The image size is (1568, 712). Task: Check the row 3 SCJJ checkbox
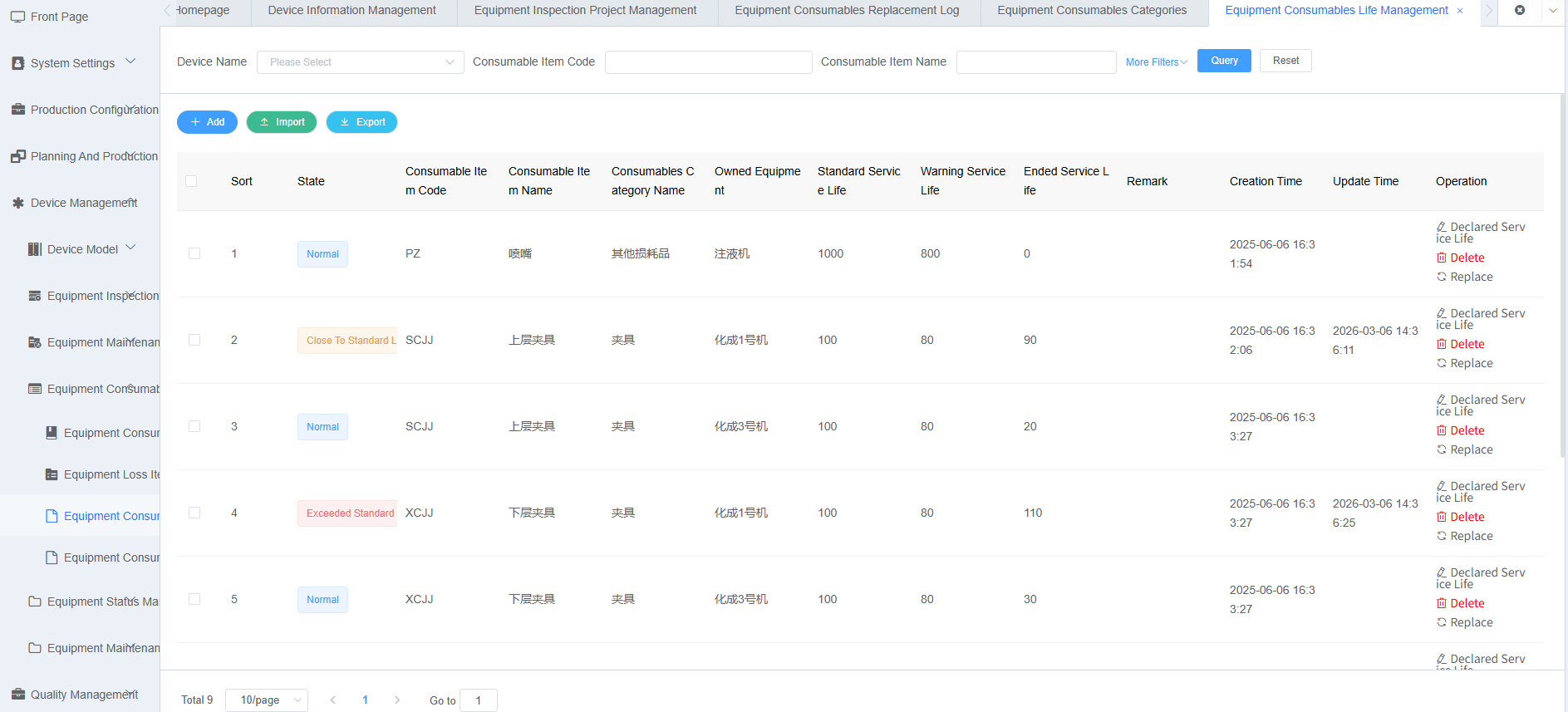pyautogui.click(x=194, y=426)
